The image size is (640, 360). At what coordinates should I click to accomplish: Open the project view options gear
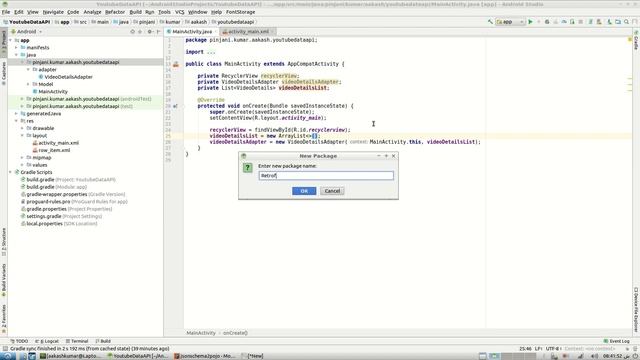tap(149, 31)
